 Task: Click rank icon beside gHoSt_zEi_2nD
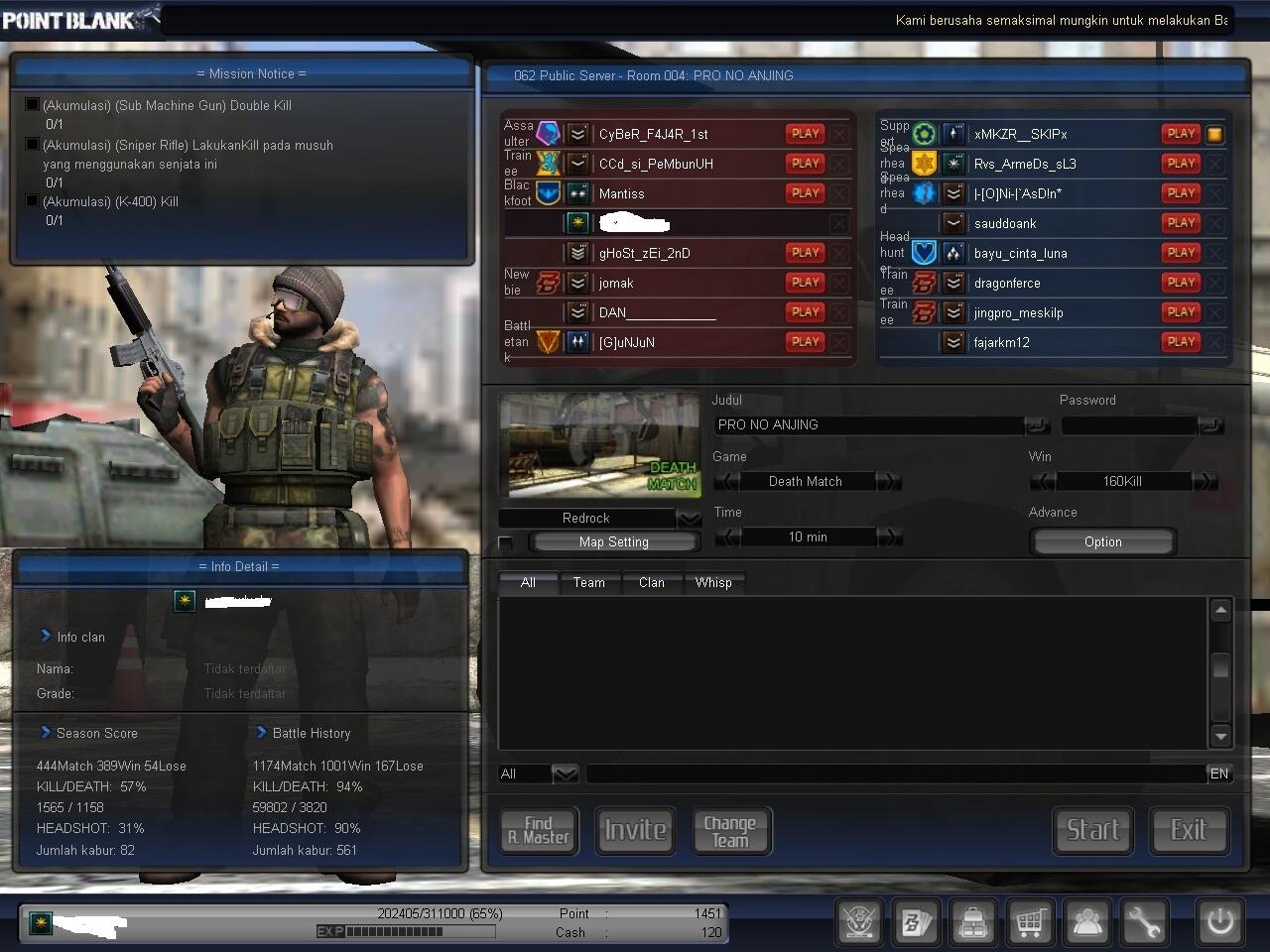click(578, 253)
